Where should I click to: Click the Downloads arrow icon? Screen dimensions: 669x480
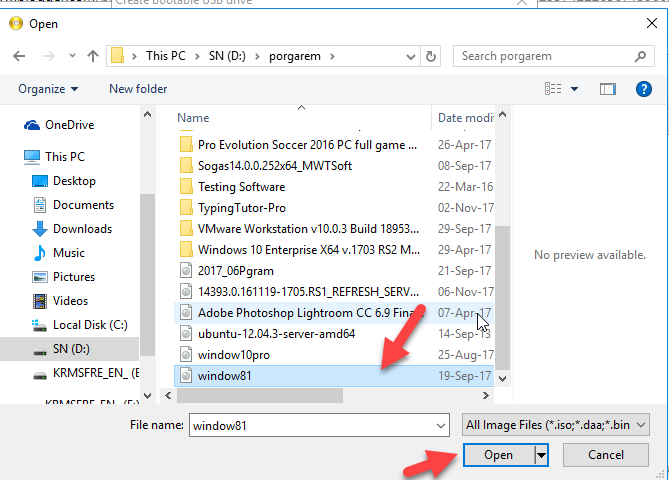(x=40, y=229)
